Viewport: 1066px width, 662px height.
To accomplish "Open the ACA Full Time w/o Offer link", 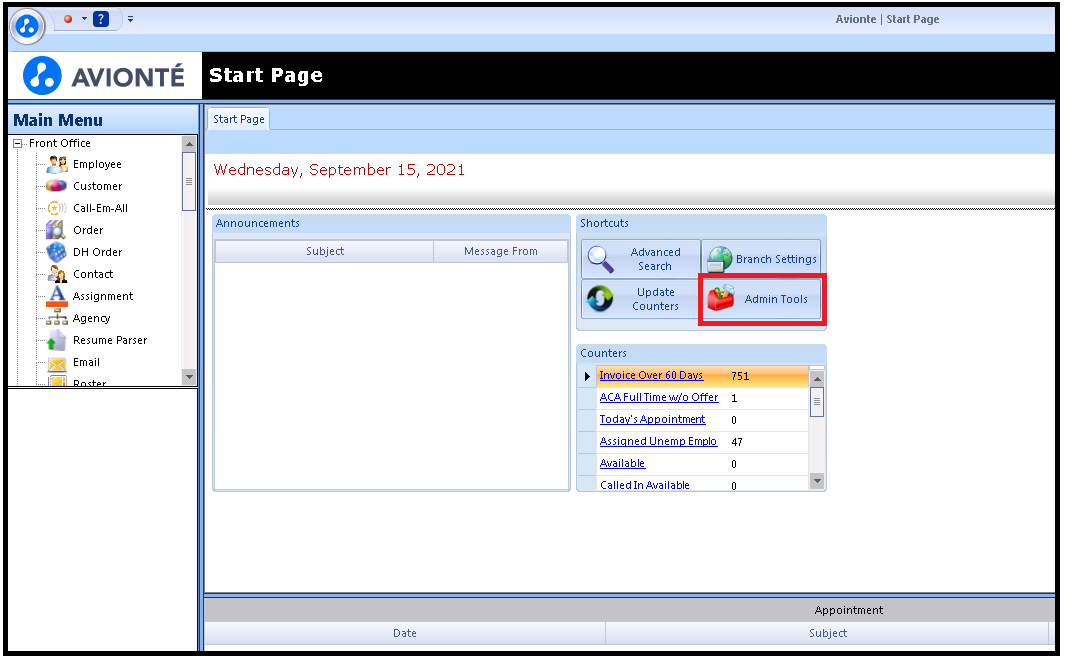I will (x=659, y=397).
